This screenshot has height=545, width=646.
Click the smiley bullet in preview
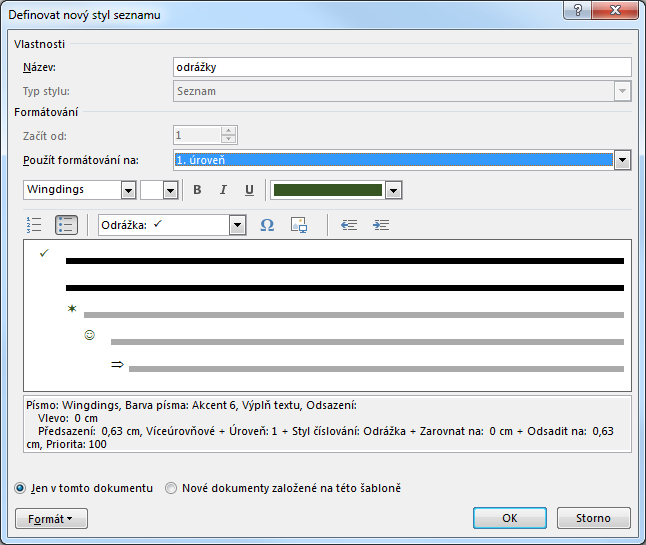[89, 335]
